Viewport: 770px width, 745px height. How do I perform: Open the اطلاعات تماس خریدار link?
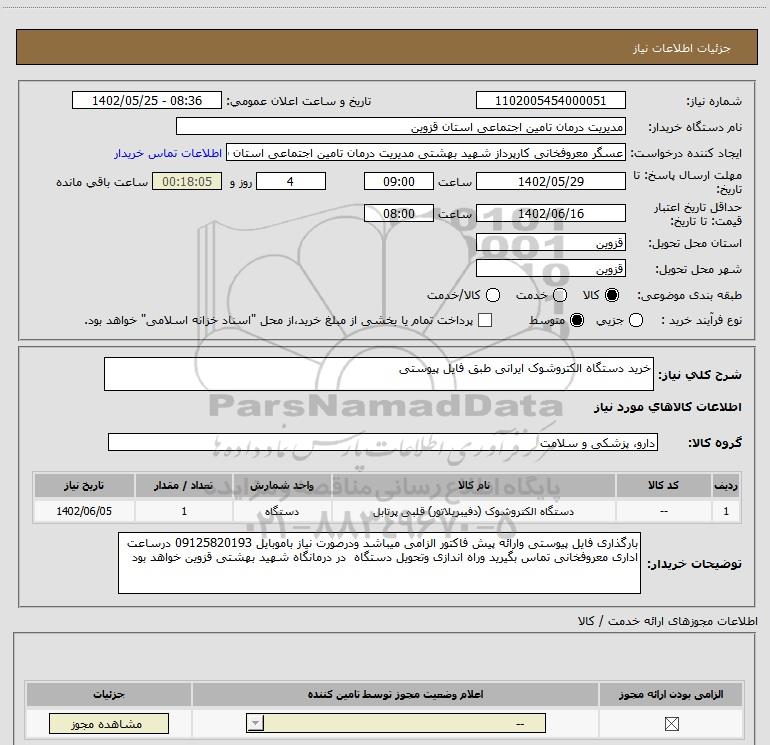click(168, 153)
